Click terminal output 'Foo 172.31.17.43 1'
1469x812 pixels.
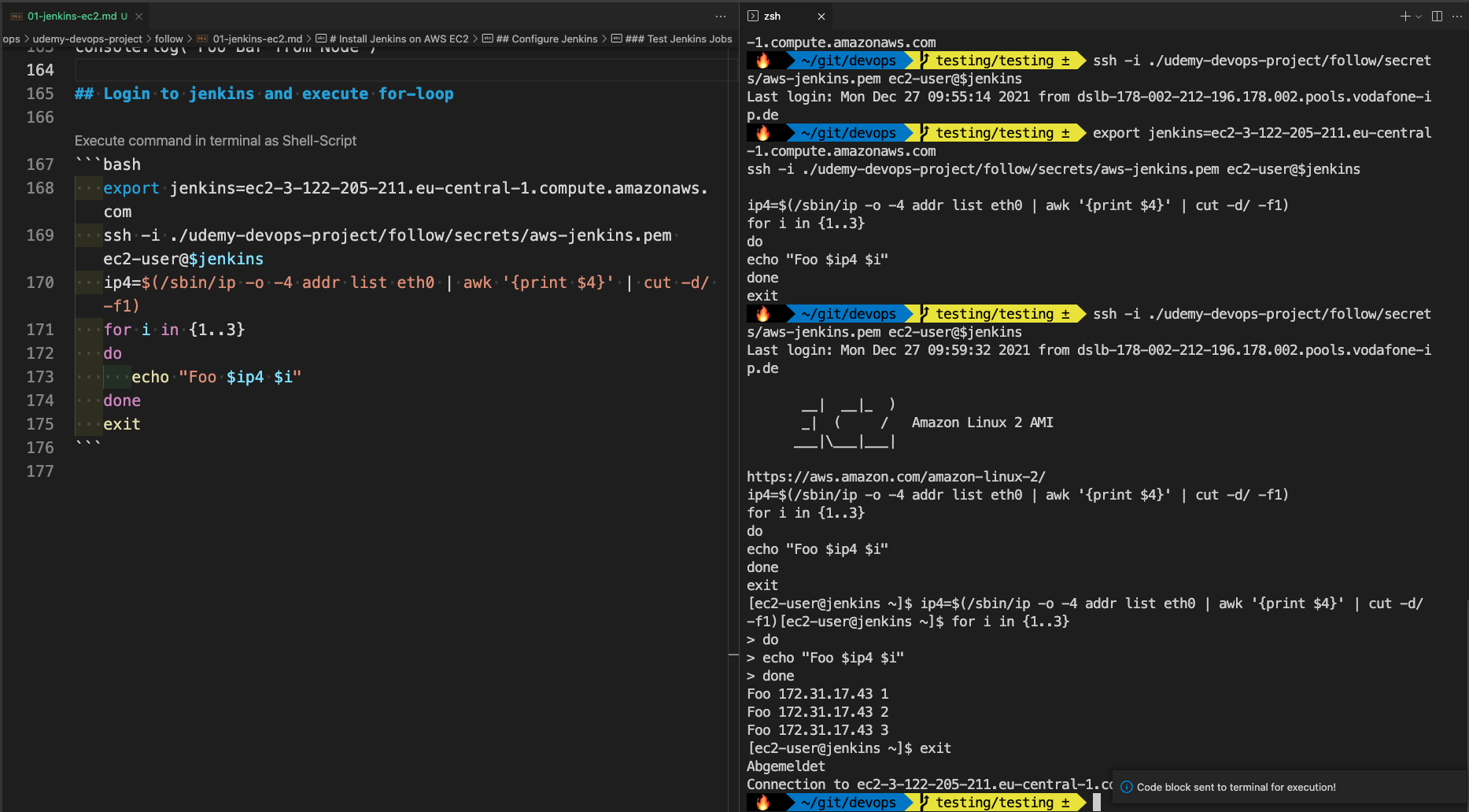tap(818, 694)
